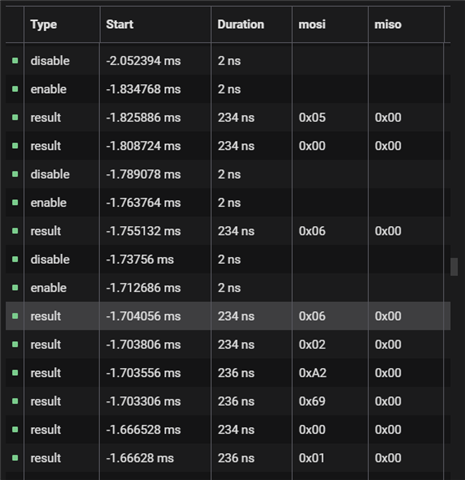The image size is (465, 480).
Task: Click the green marker of the highlighted -1.704056 ms row
Action: tap(15, 316)
